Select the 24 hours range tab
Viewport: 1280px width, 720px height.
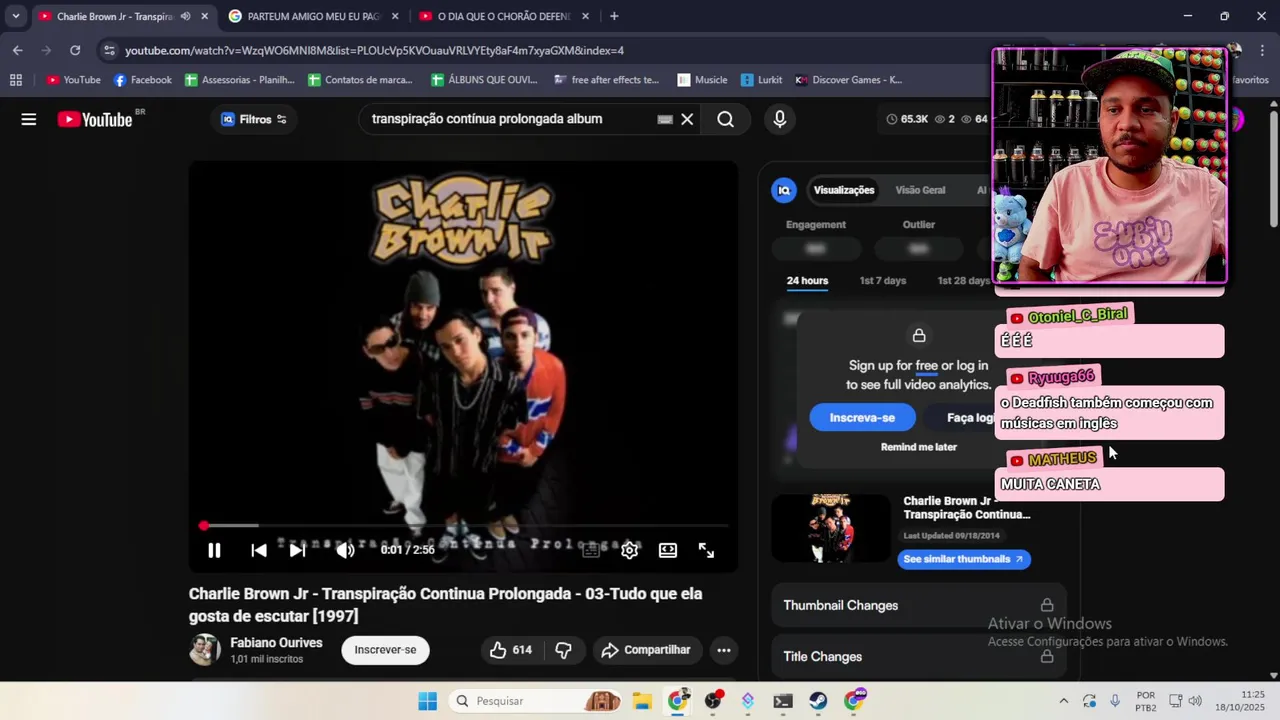[807, 281]
